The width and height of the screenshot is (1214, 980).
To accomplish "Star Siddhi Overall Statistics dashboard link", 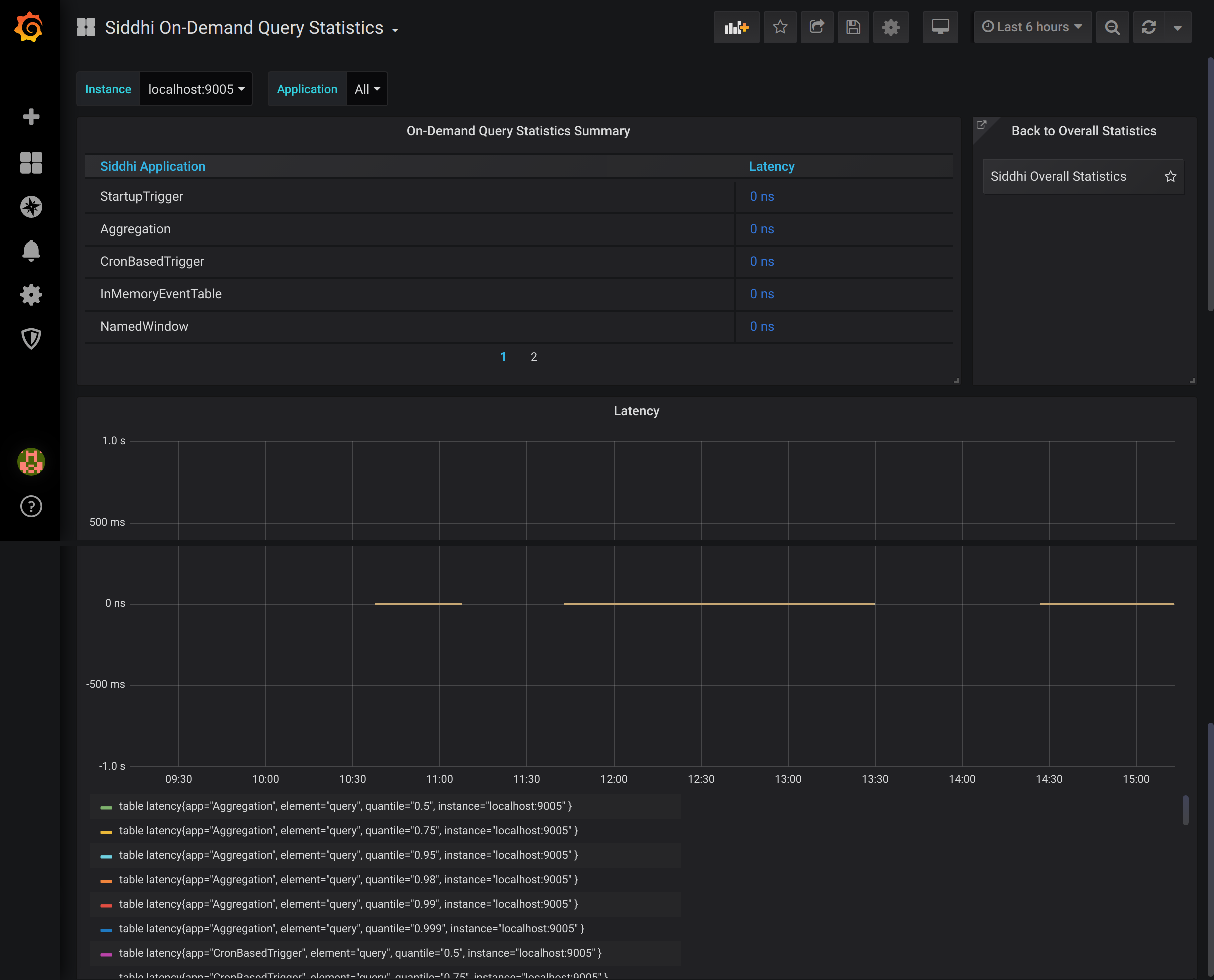I will (1170, 176).
